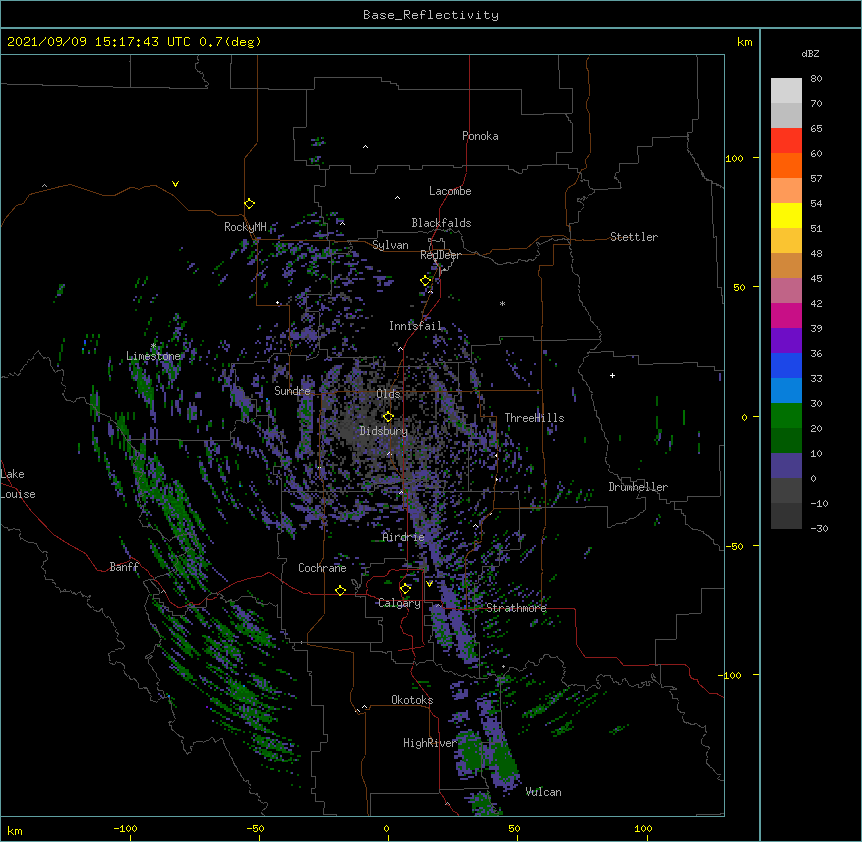Select the slate purple 0-10 dBZ legend band
The image size is (862, 842).
786,466
